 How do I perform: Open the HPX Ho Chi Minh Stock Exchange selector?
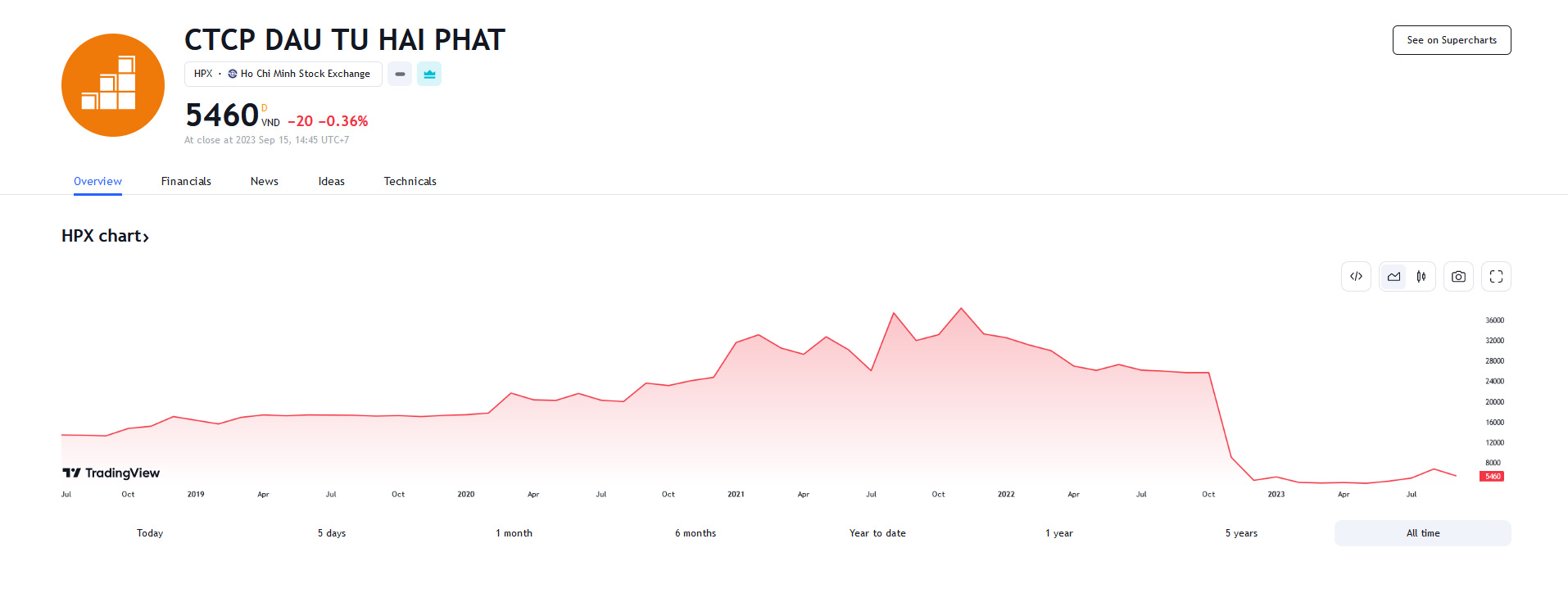(x=283, y=75)
